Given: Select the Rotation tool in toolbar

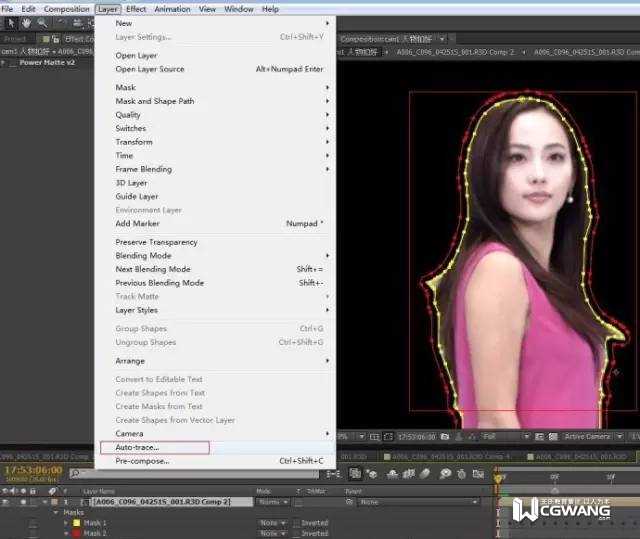Looking at the screenshot, I should point(61,23).
